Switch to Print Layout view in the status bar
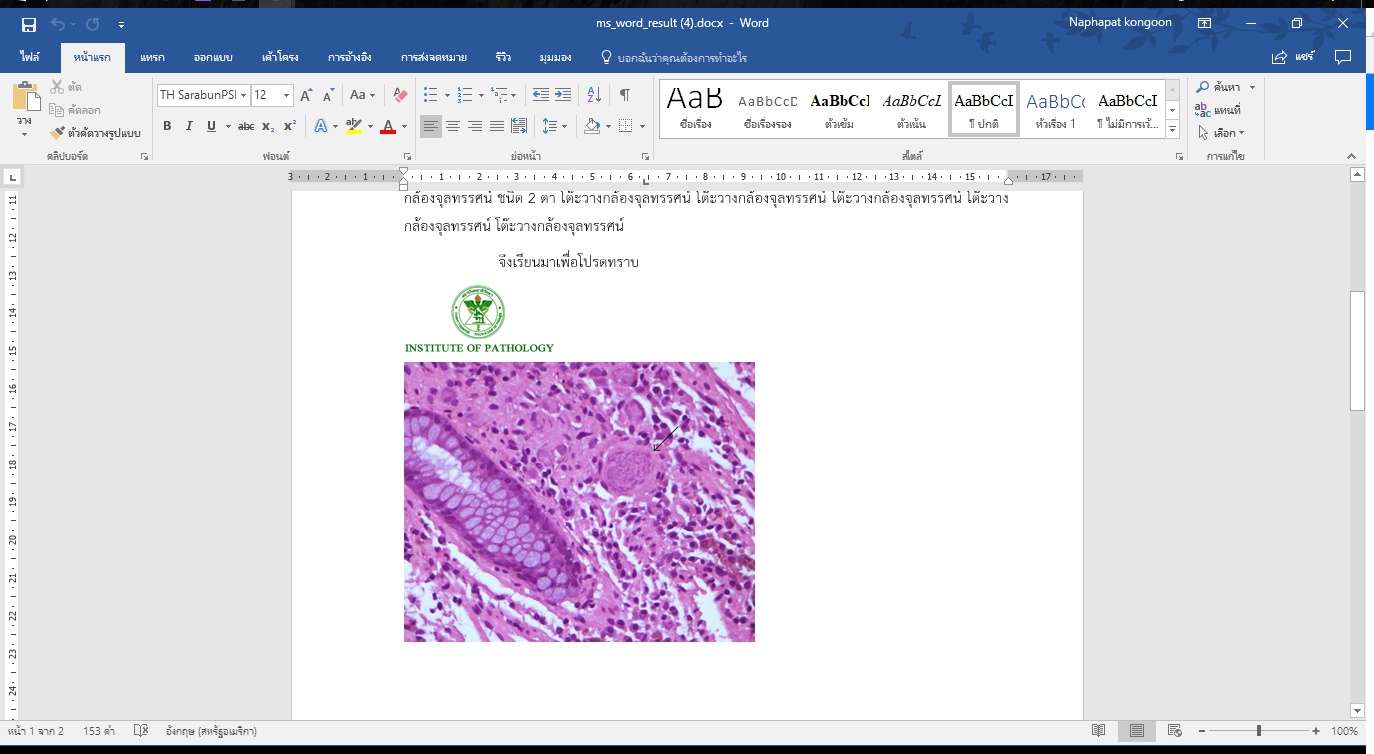Screen dimensions: 1374x754 pyautogui.click(x=1137, y=731)
